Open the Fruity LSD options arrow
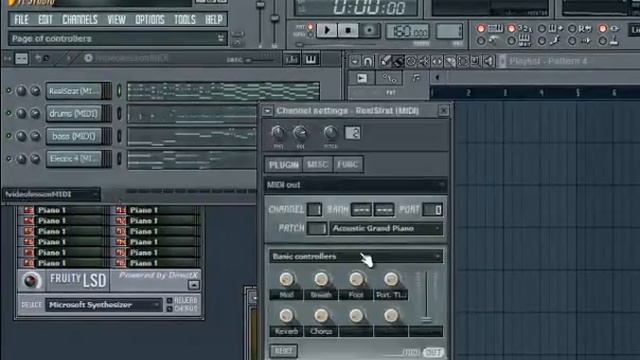Screen dimensions: 640x360 point(194,285)
